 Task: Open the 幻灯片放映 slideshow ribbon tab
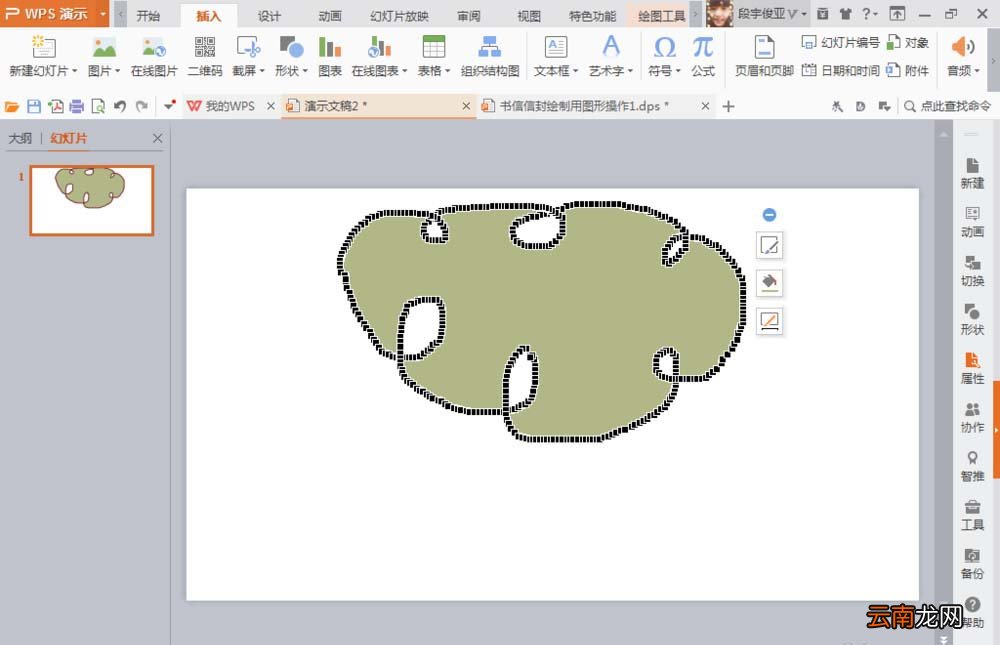[x=399, y=15]
